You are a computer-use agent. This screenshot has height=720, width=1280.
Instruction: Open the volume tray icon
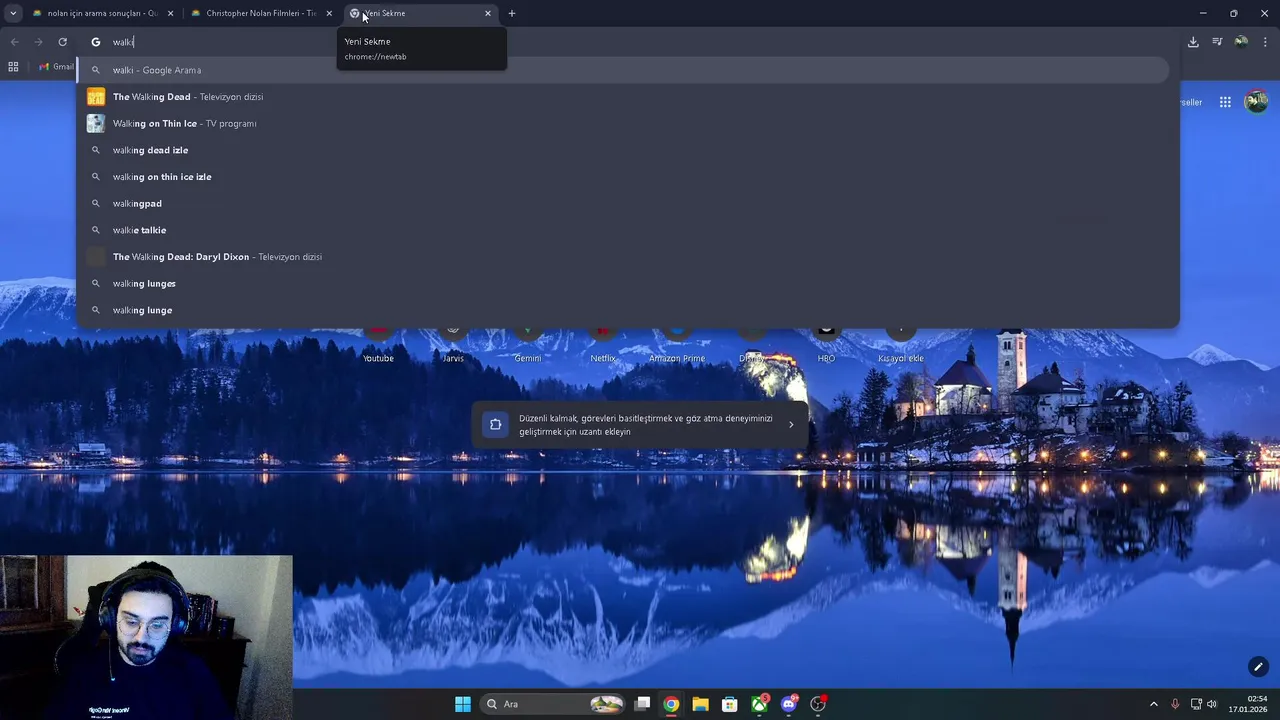tap(1212, 704)
